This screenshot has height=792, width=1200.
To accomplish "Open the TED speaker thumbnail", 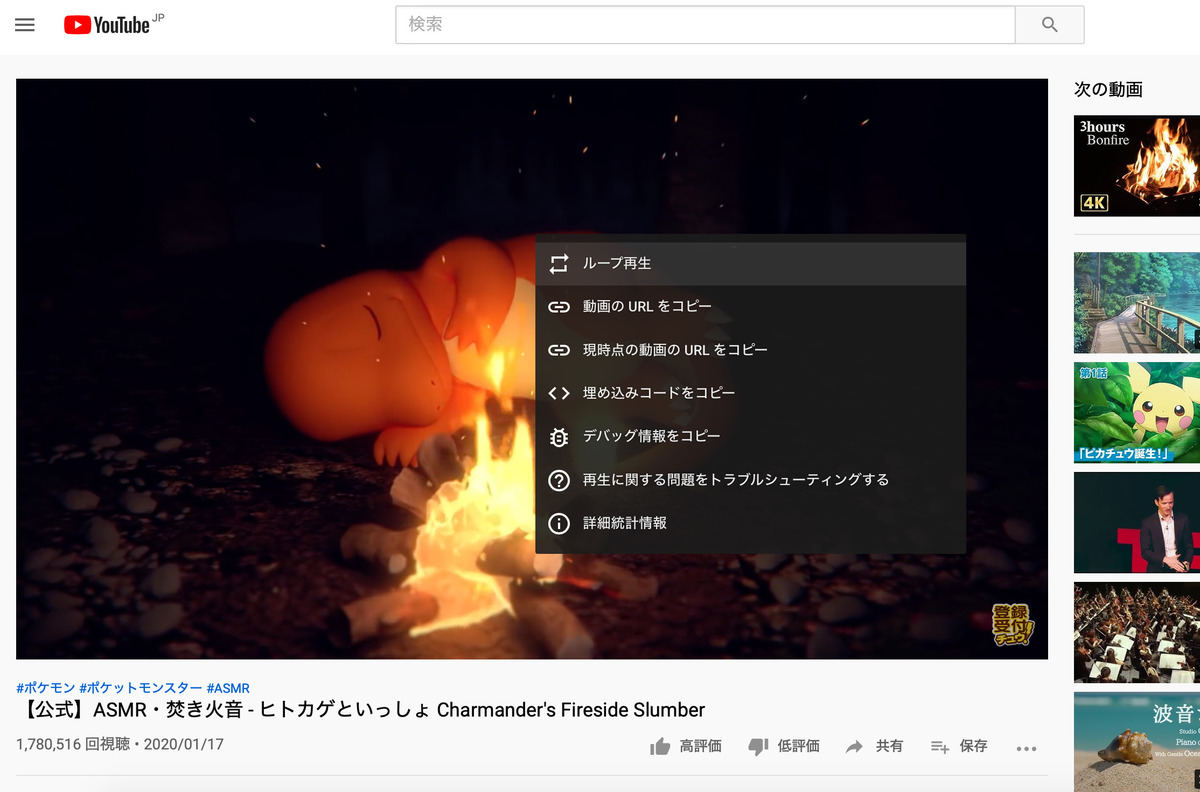I will tap(1137, 522).
